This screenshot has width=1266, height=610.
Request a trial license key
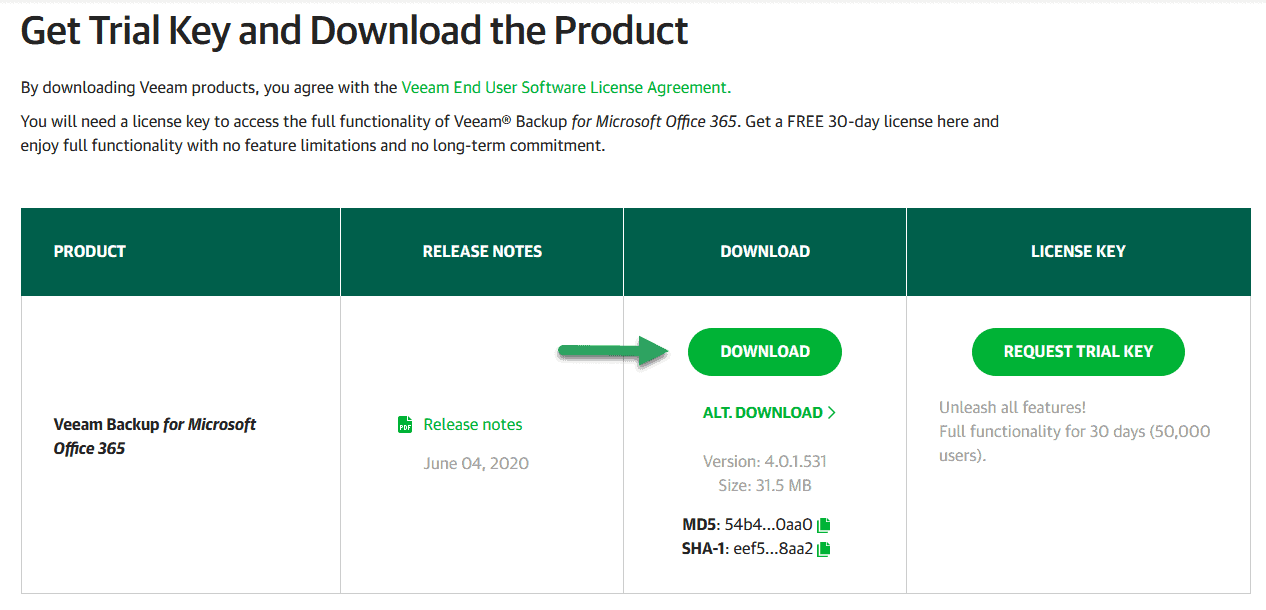[x=1078, y=352]
